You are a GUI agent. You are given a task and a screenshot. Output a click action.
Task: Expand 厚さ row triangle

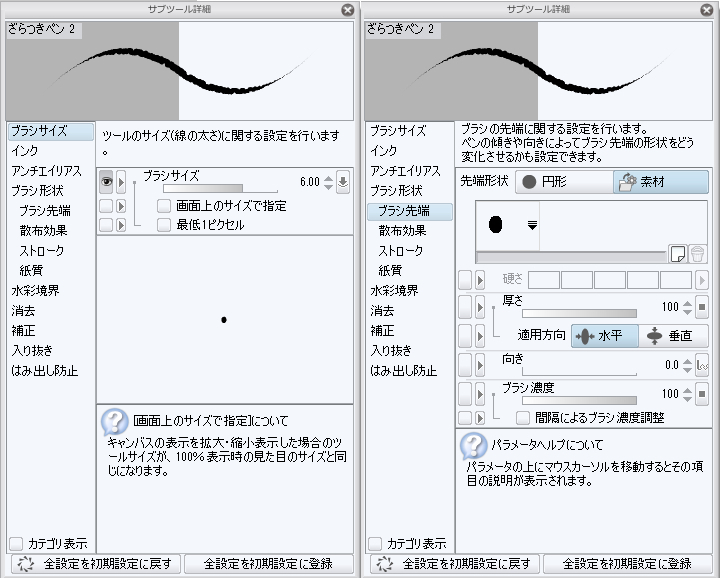[x=480, y=308]
